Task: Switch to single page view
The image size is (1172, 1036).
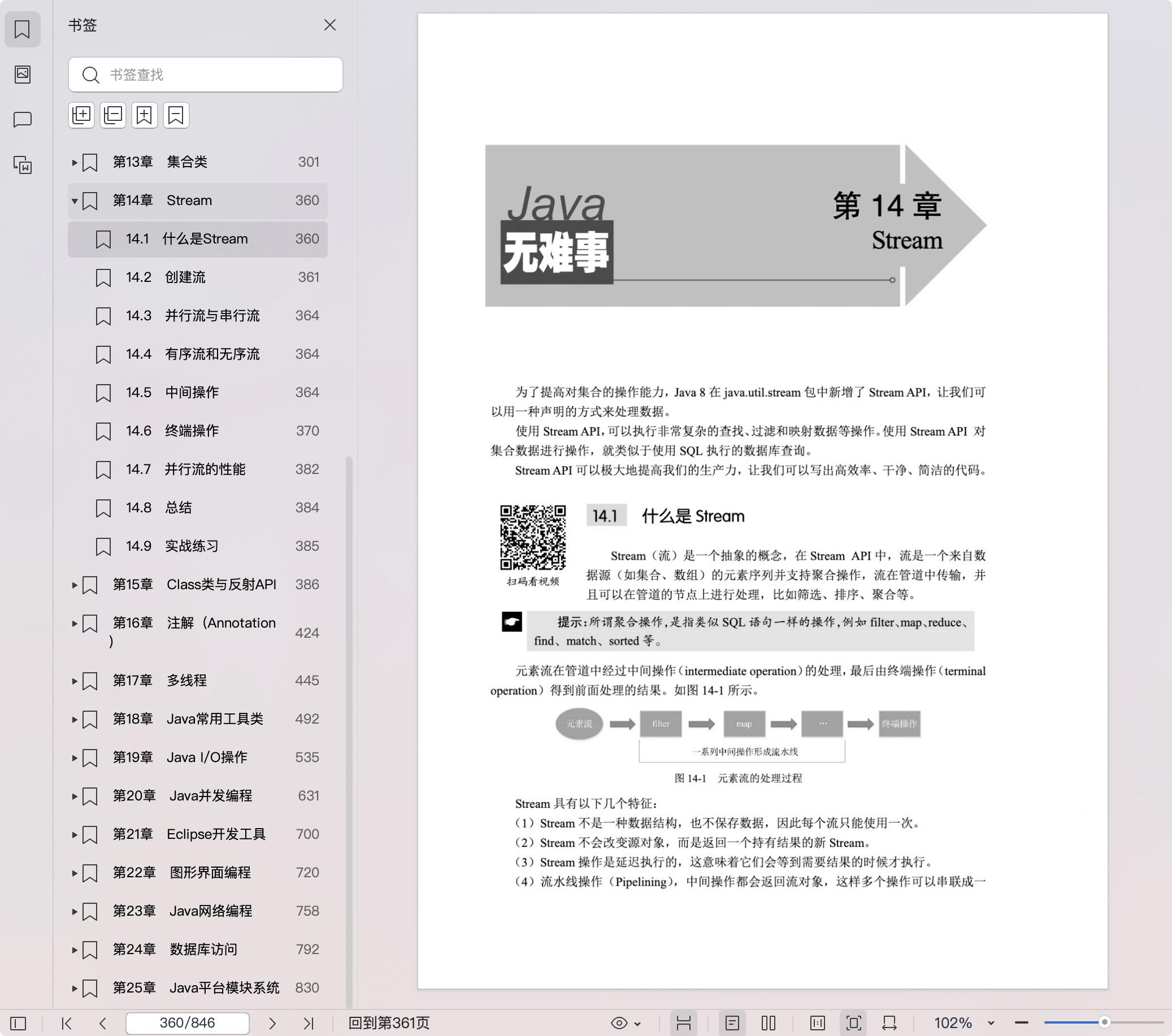Action: [732, 1024]
